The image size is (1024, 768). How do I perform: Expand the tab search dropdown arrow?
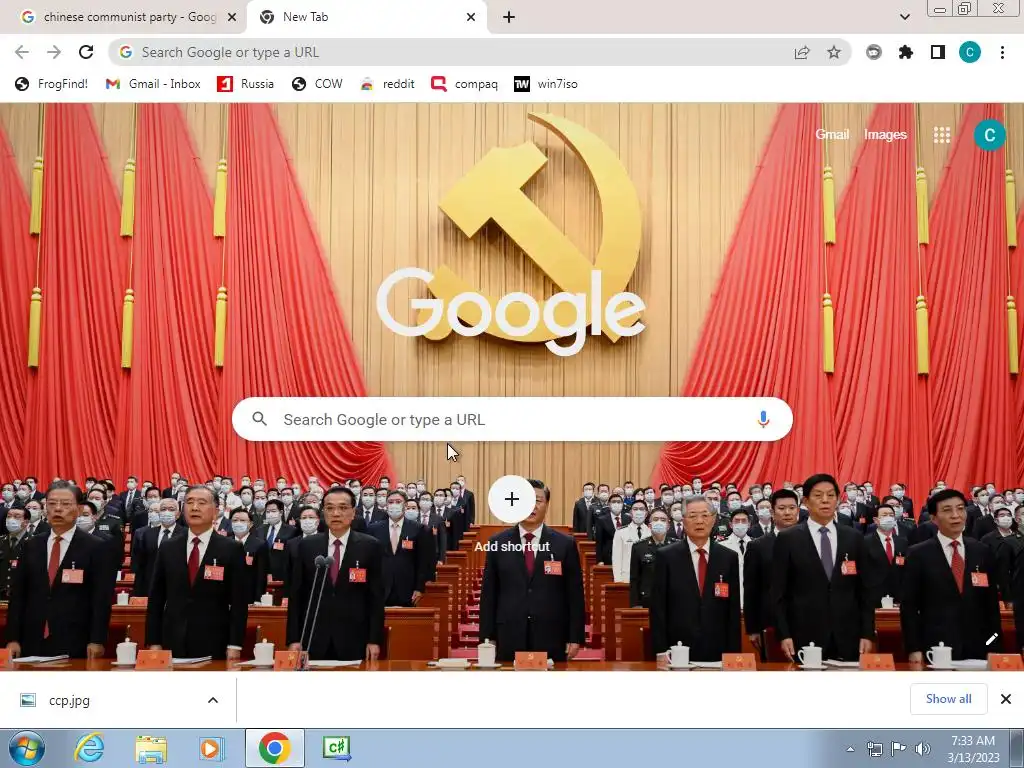coord(904,18)
